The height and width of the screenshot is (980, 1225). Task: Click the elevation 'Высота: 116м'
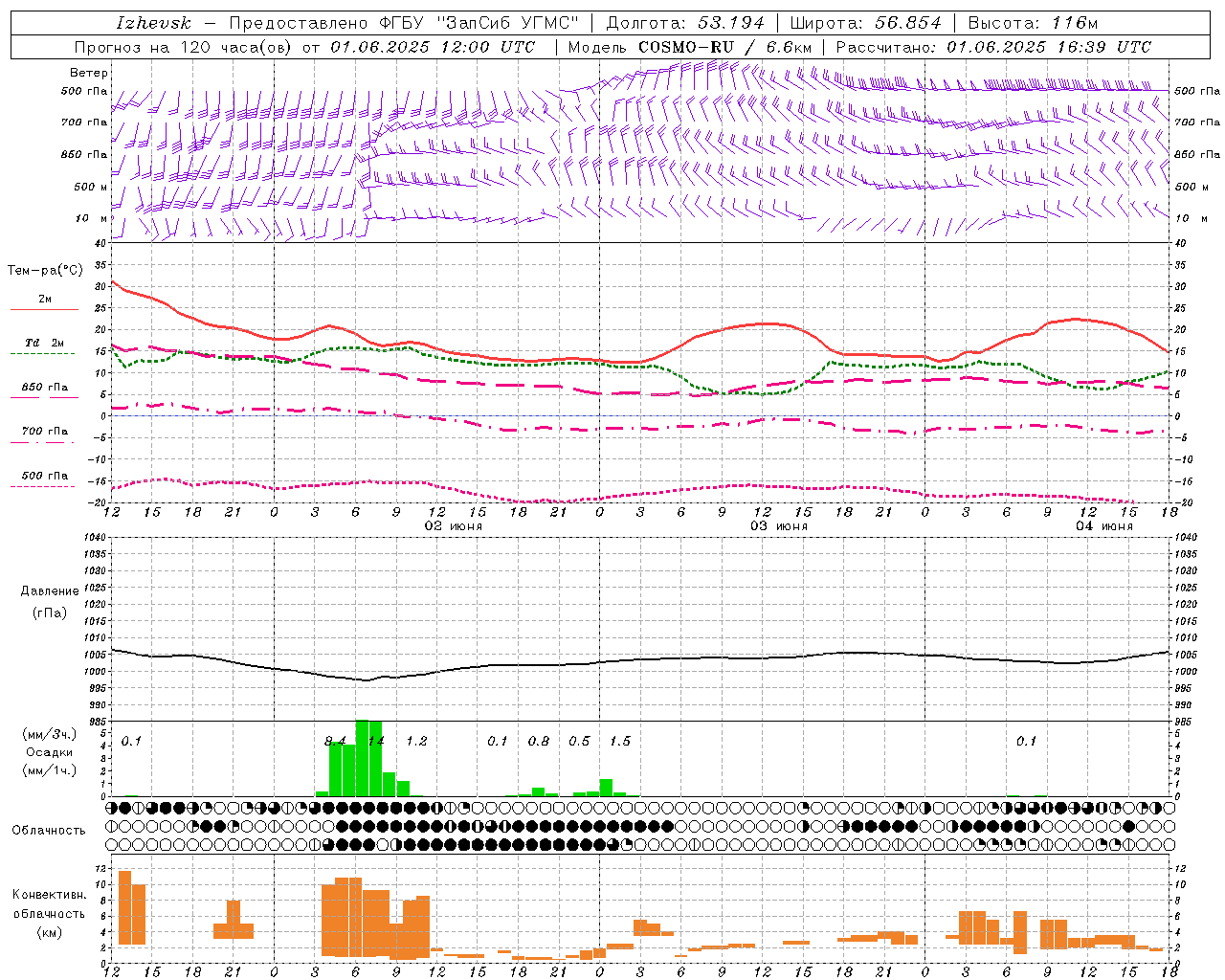[x=1033, y=23]
